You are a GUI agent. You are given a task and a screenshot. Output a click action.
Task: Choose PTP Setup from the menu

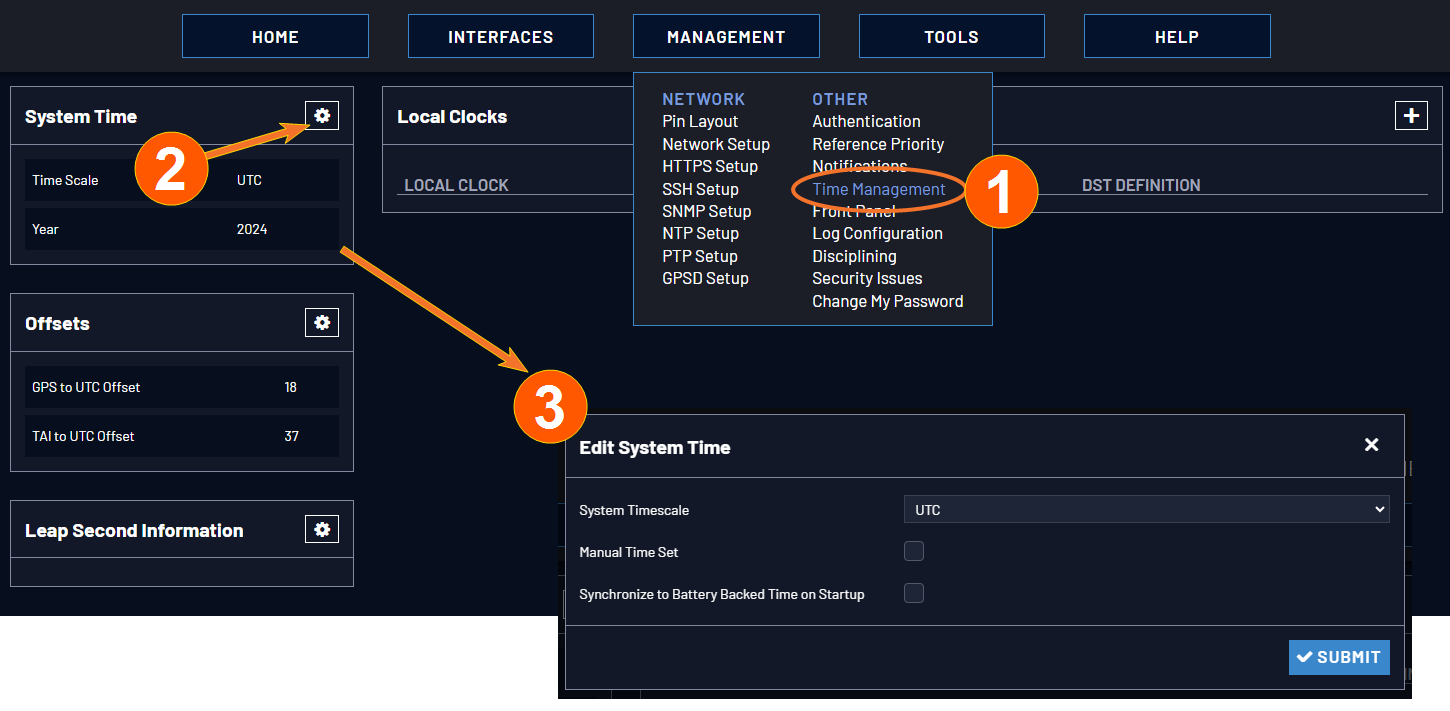pos(700,256)
